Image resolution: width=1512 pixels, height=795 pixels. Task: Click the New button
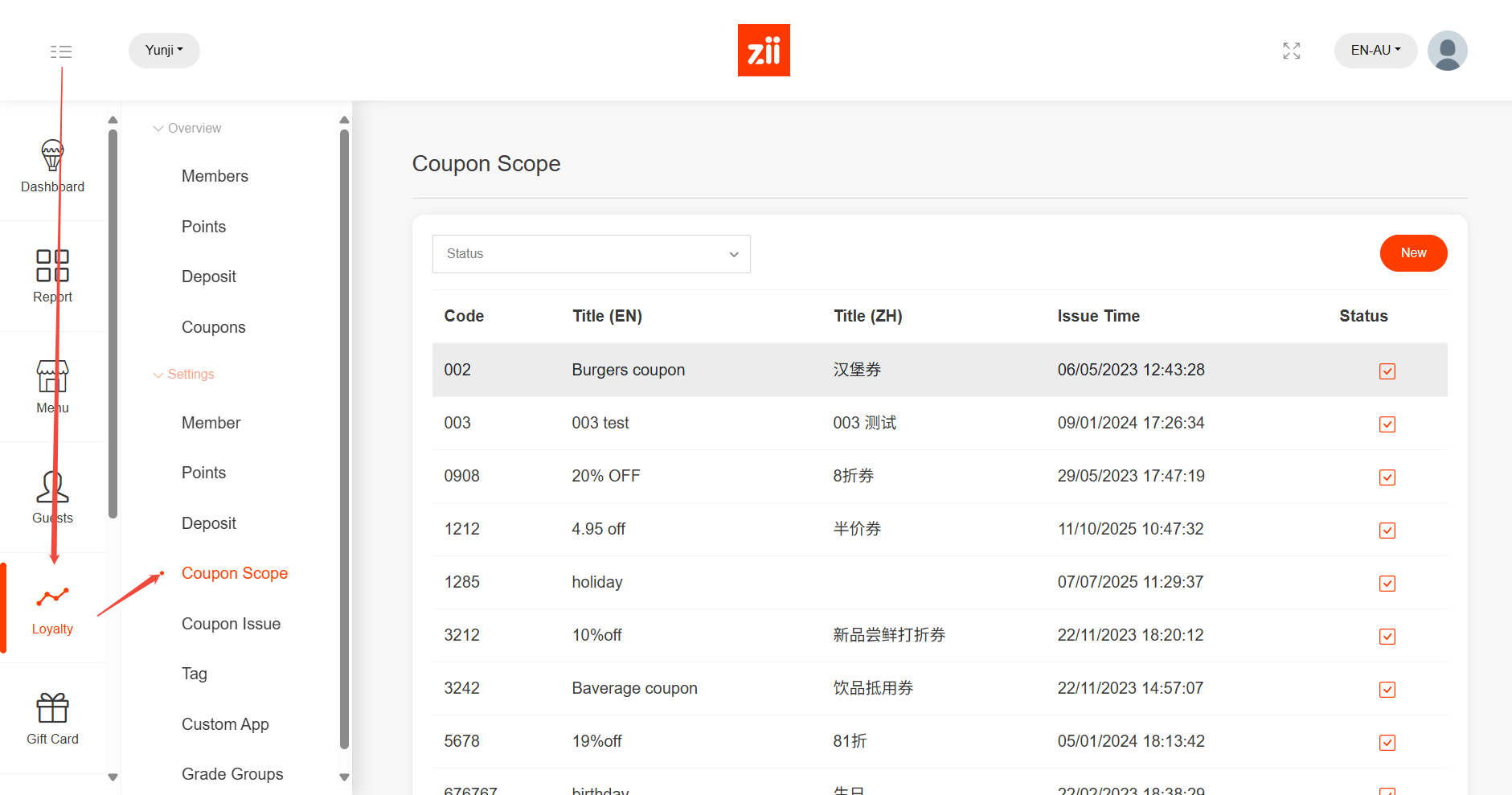pos(1412,253)
